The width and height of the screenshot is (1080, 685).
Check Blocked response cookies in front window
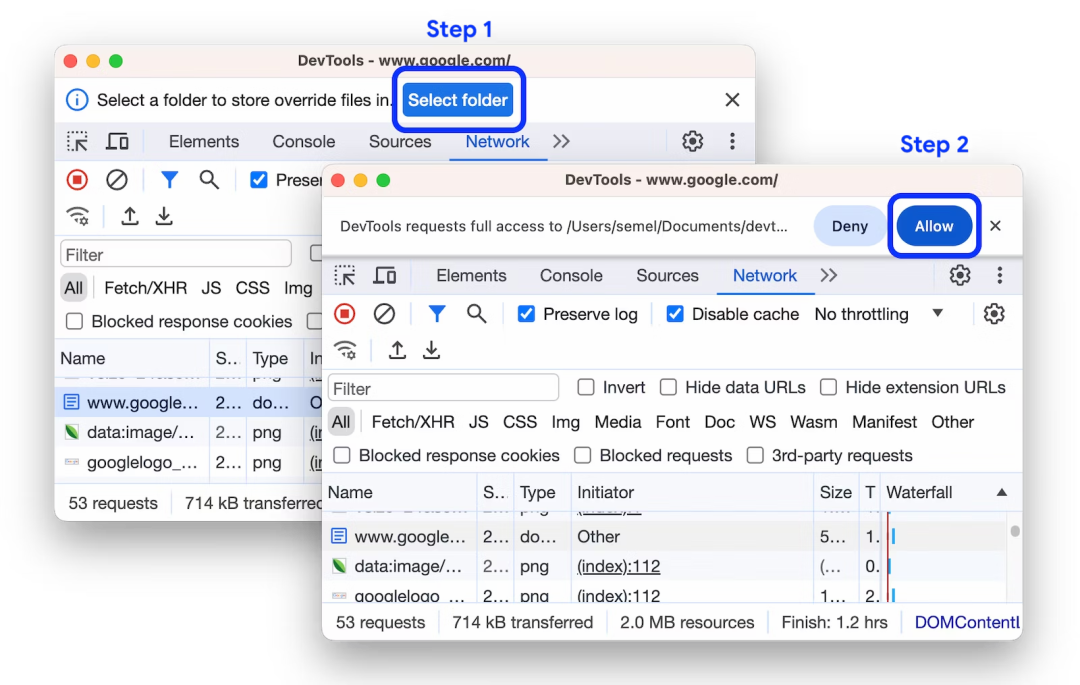[342, 455]
